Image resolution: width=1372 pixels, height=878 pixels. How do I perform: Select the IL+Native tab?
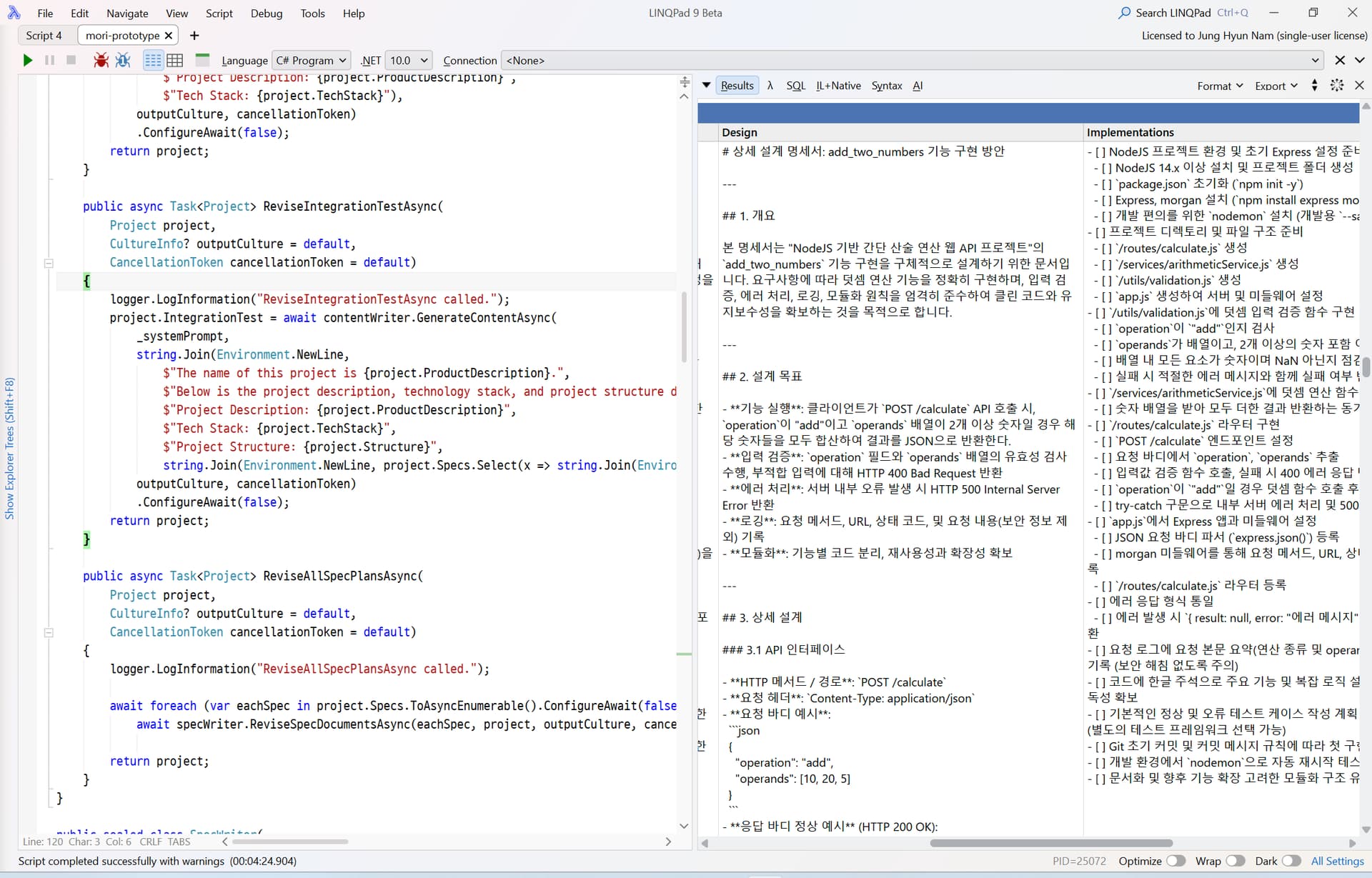(x=838, y=86)
